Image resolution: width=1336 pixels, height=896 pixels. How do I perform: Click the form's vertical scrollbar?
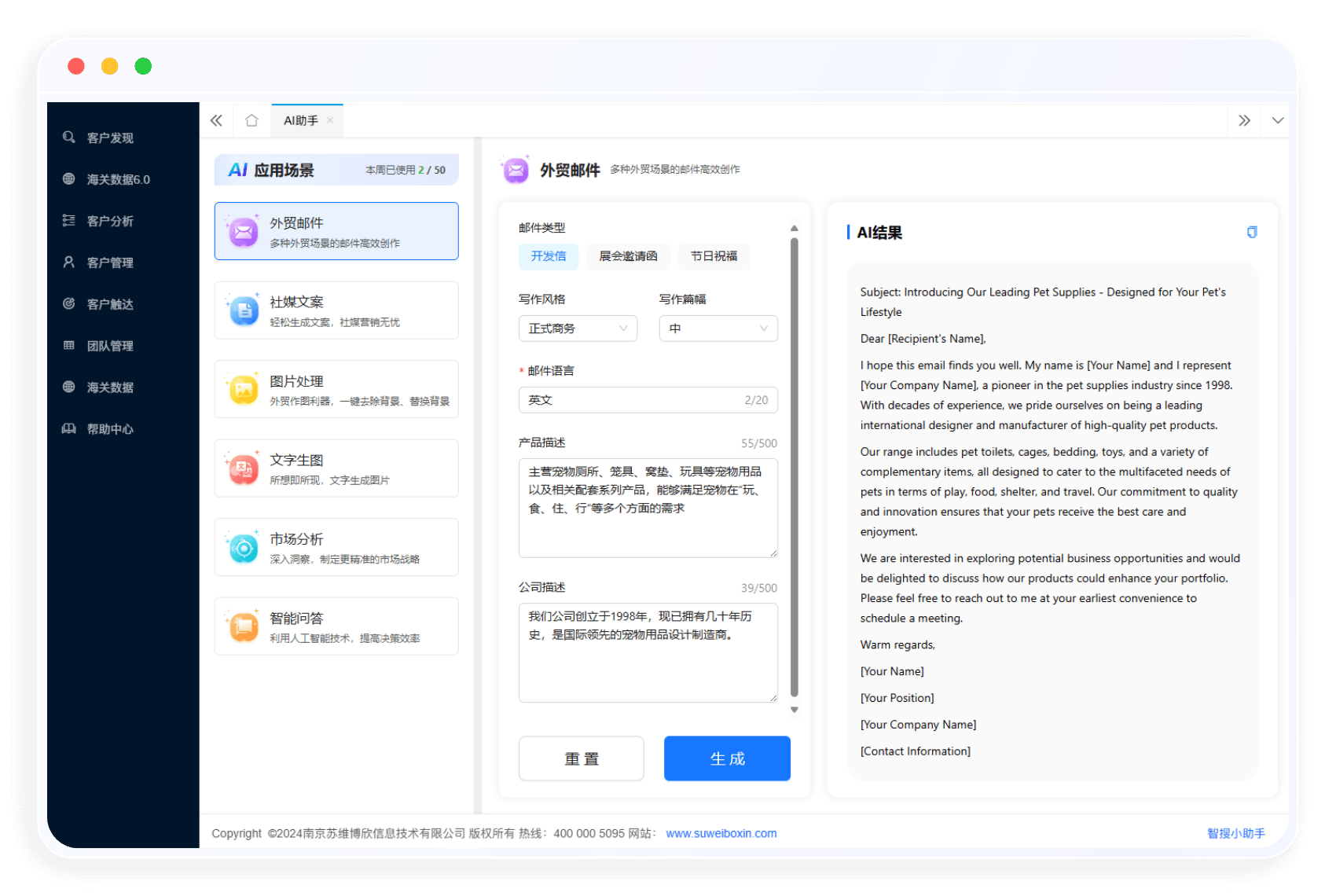795,468
